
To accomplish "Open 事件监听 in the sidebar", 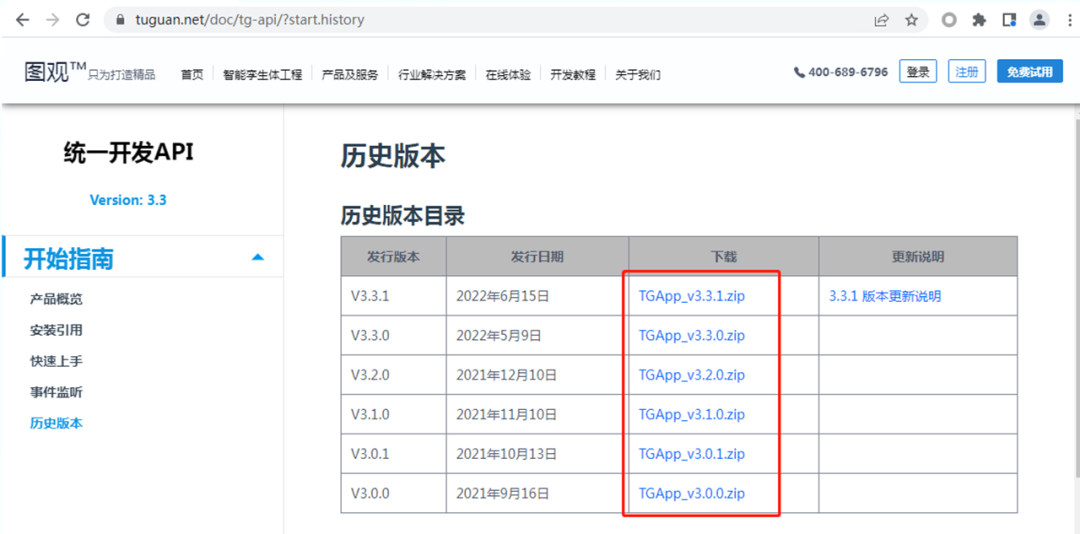I will [x=56, y=392].
